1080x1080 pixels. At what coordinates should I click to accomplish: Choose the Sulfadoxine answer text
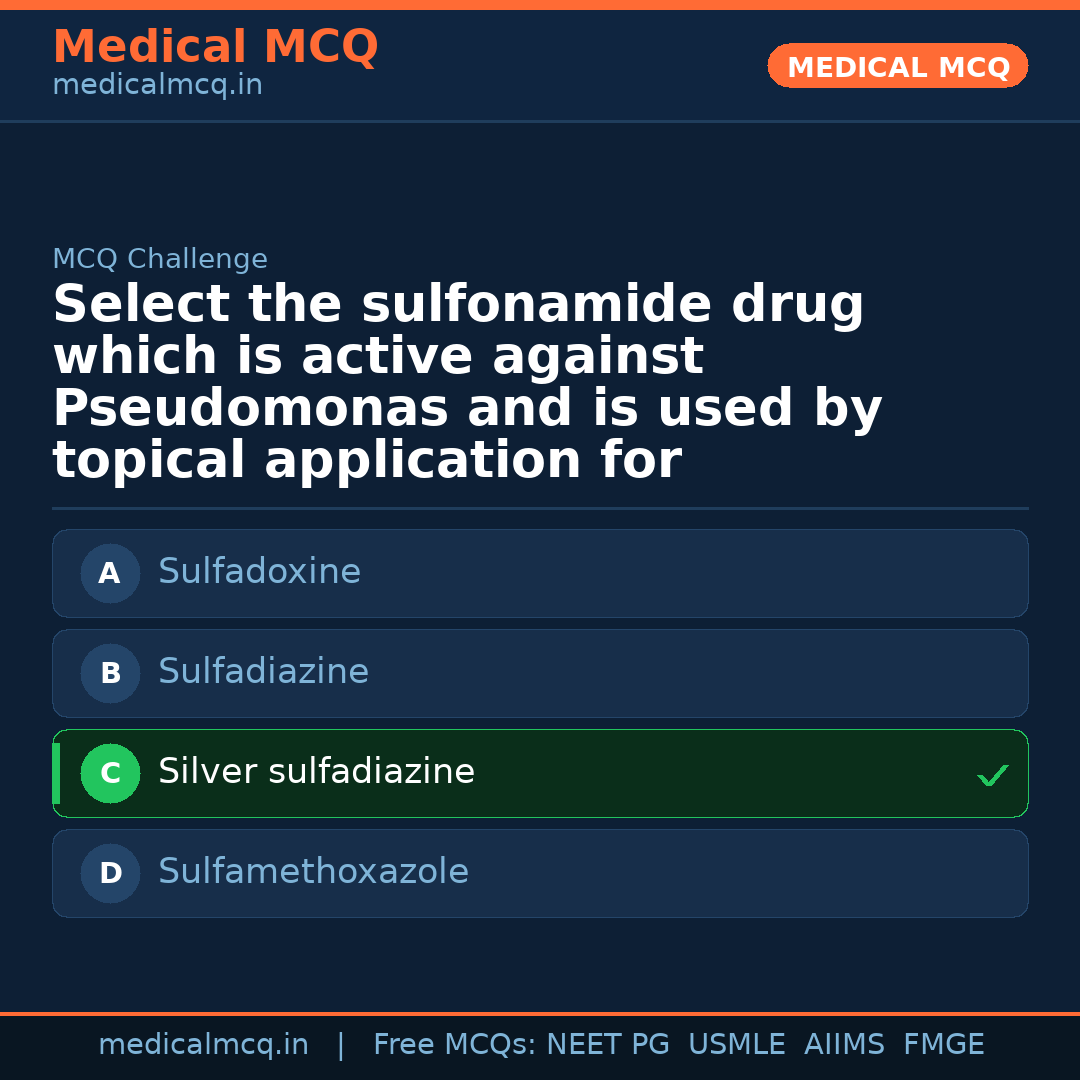pos(259,572)
